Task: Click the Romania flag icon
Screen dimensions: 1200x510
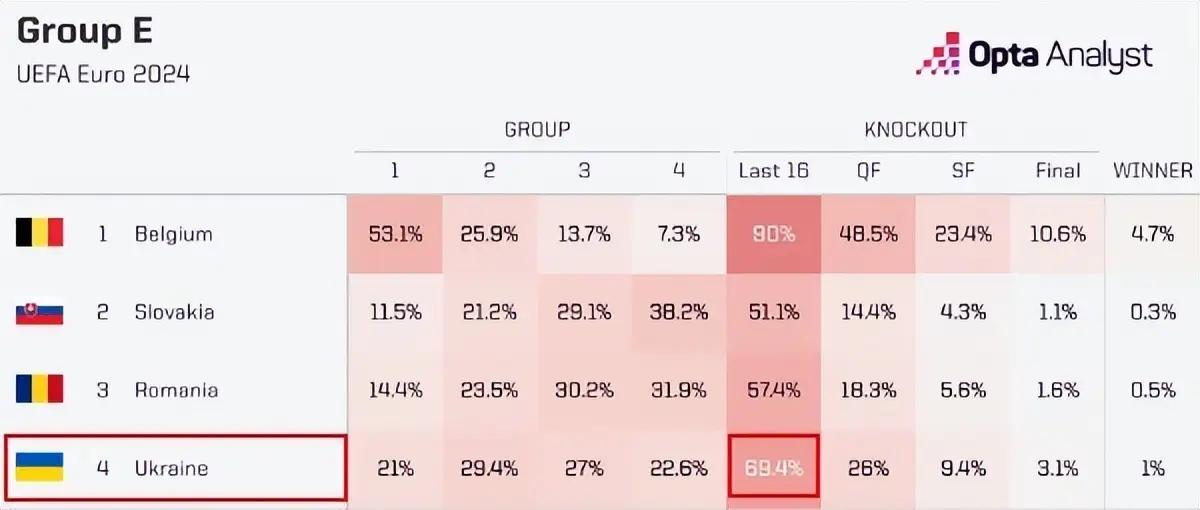Action: [x=40, y=389]
